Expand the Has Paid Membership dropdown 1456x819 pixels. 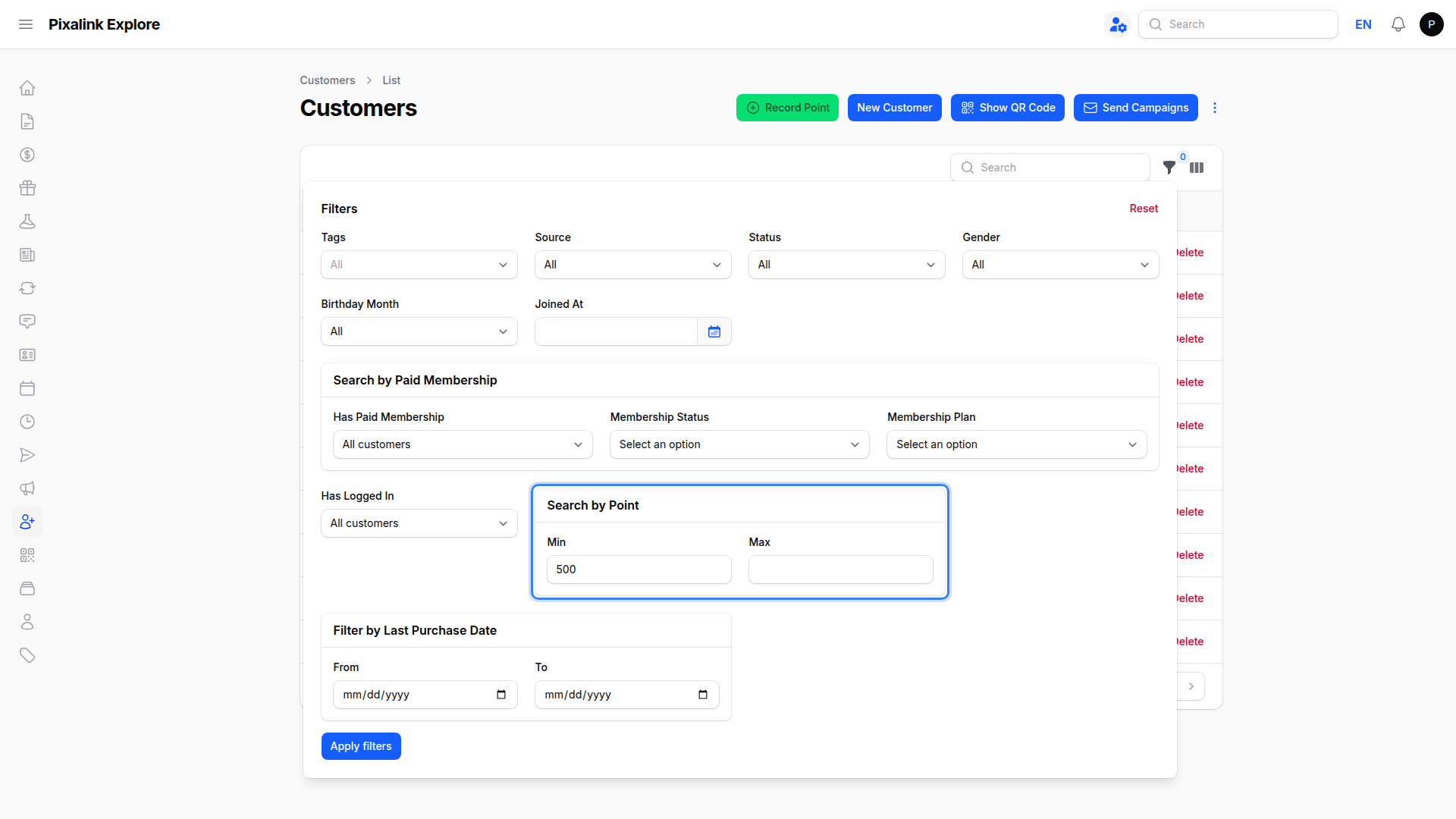coord(463,444)
